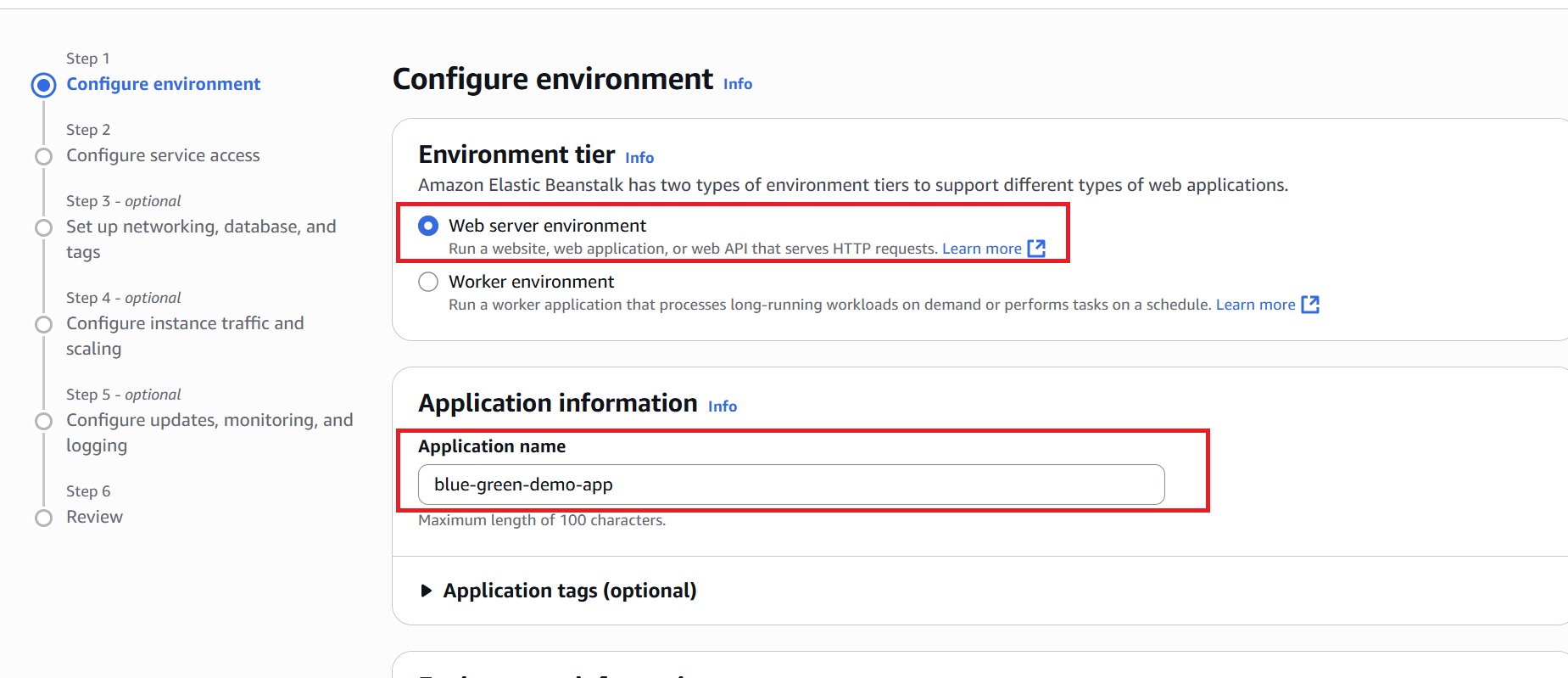The height and width of the screenshot is (678, 1568).
Task: Click the Step 1 Configure environment step indicator circle
Action: pos(43,85)
